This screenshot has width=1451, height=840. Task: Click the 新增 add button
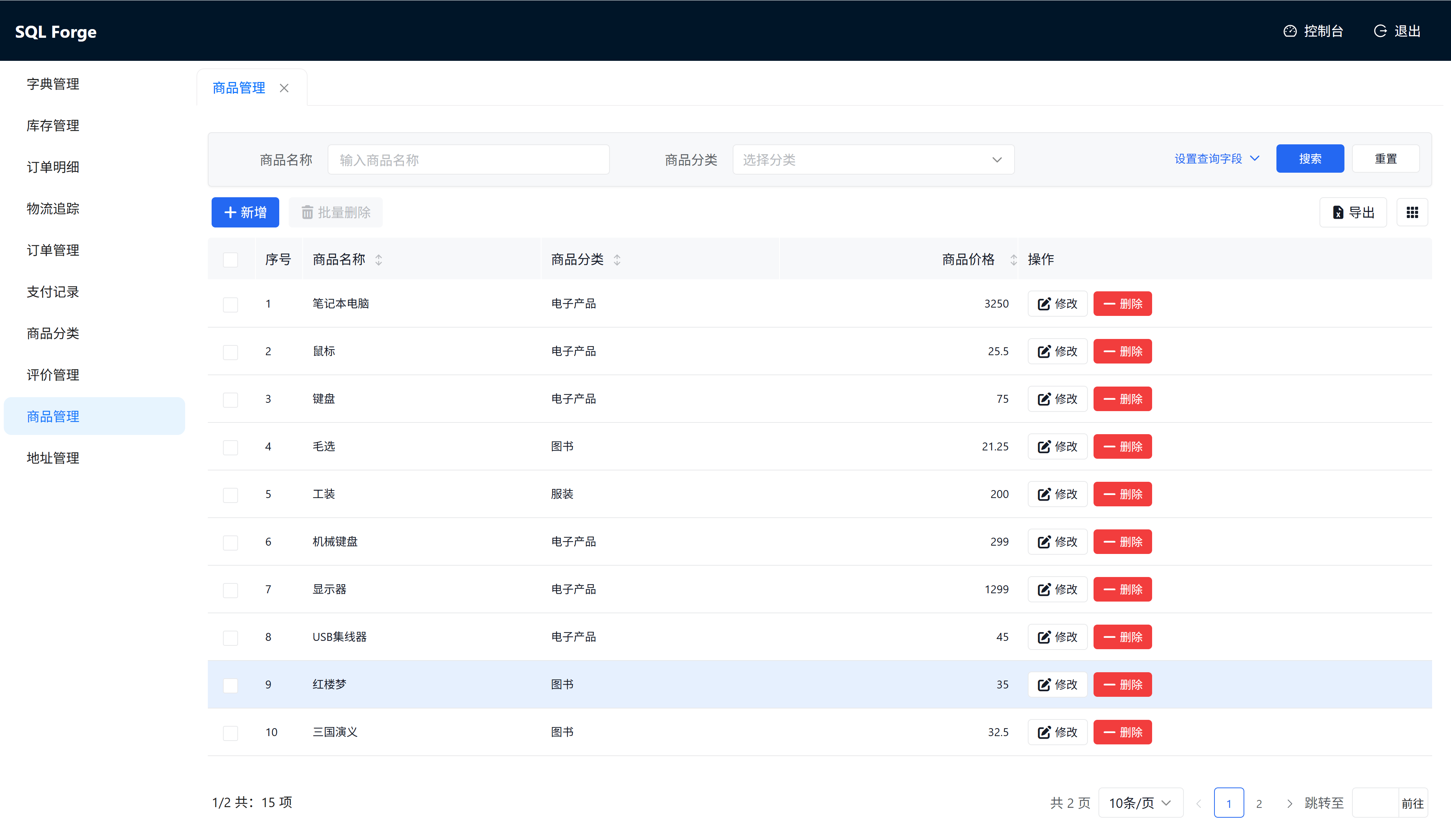point(245,212)
